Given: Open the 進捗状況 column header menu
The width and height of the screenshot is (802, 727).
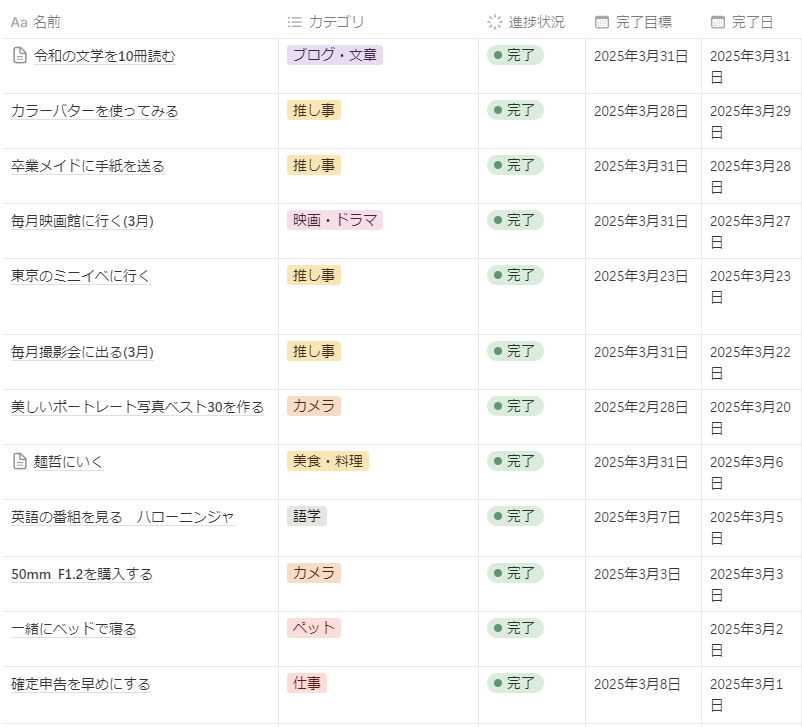Looking at the screenshot, I should tap(536, 22).
